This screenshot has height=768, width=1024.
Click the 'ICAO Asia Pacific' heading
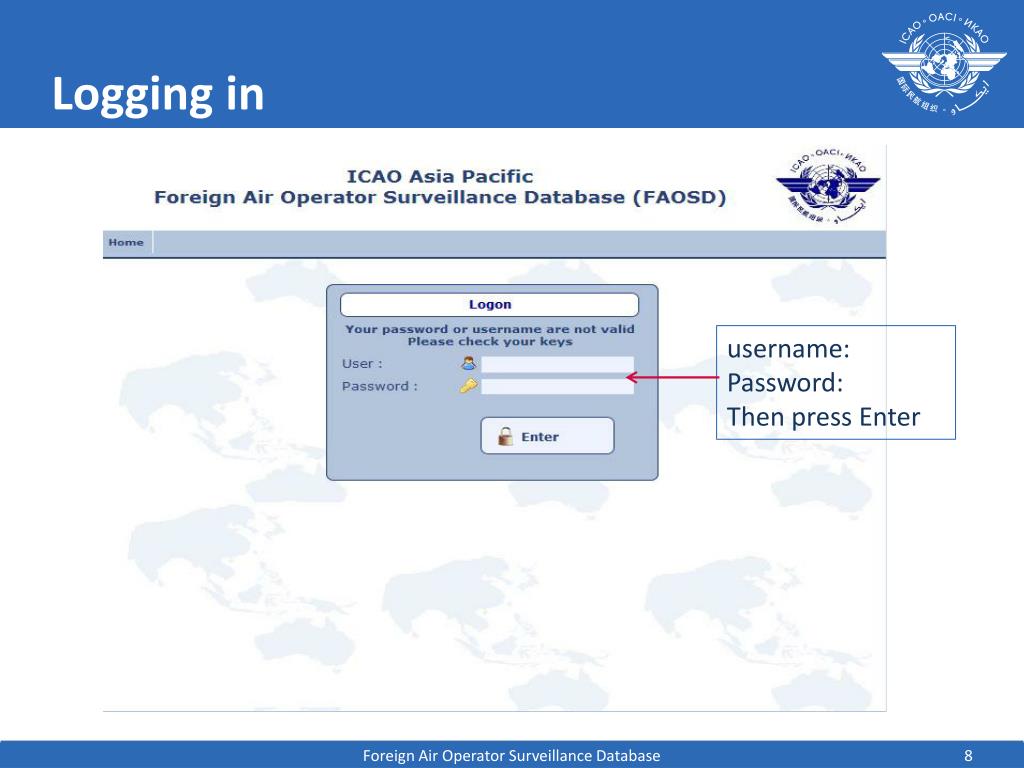click(x=440, y=176)
